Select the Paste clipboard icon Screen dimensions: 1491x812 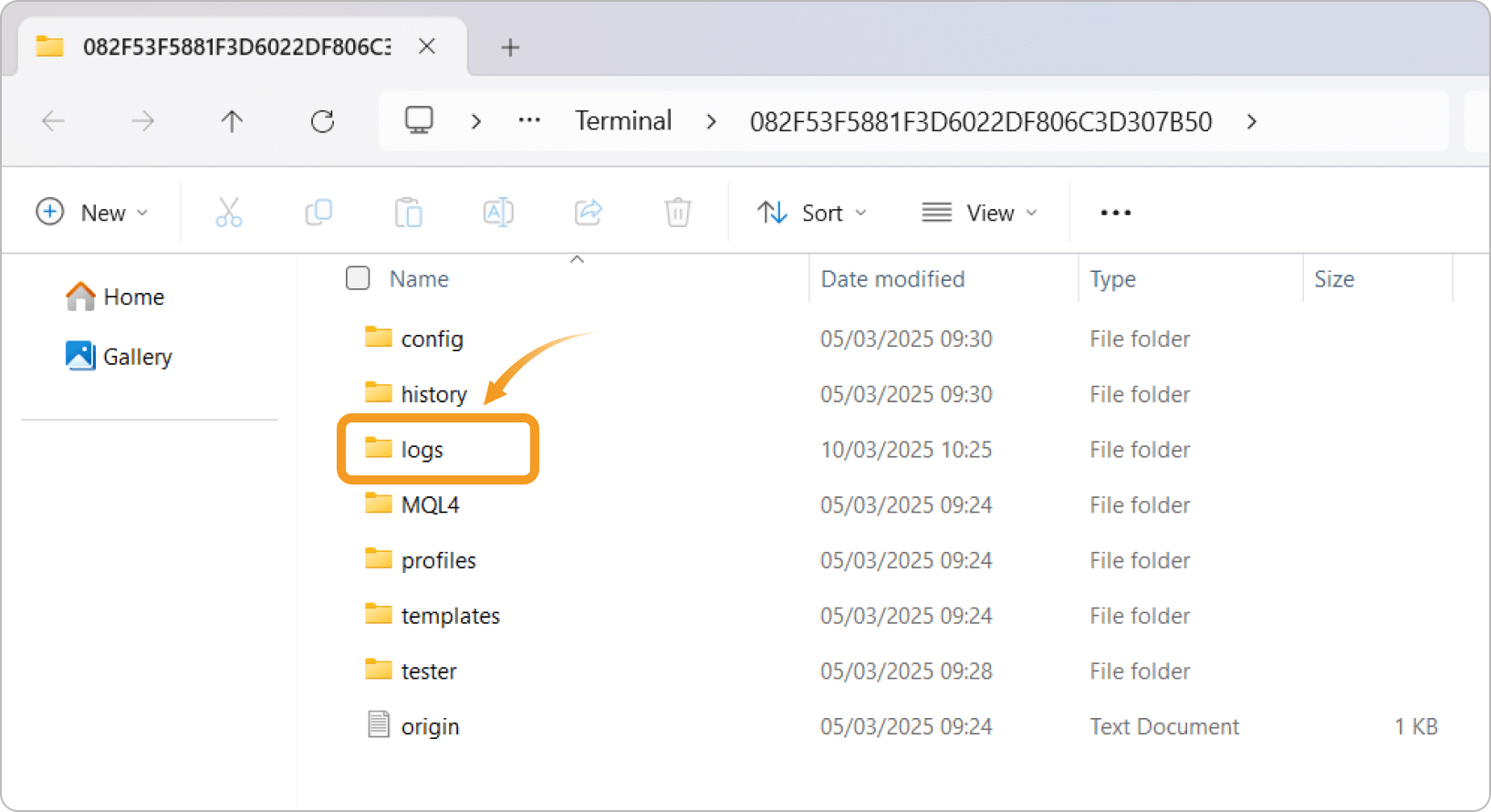click(x=408, y=213)
